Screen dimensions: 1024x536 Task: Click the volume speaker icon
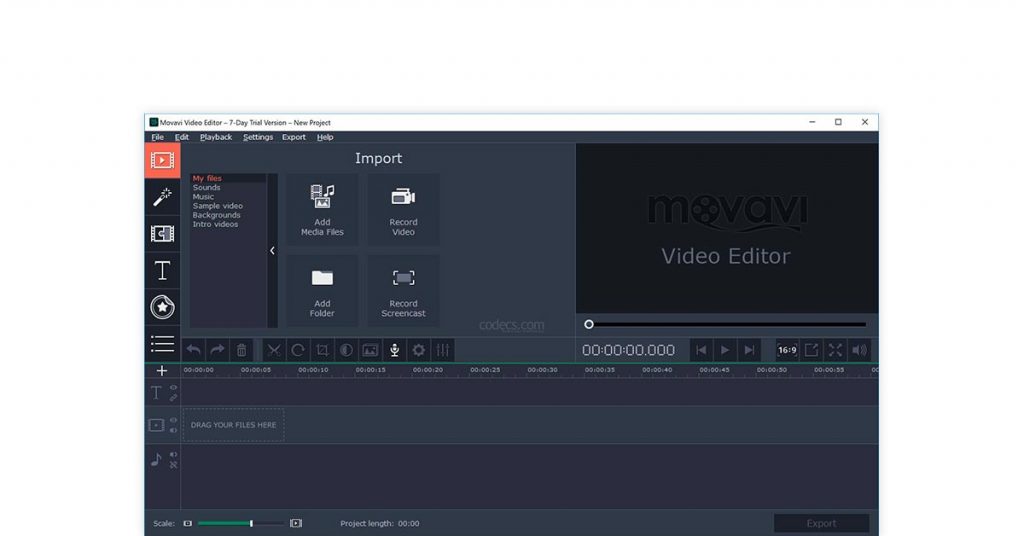(x=859, y=350)
